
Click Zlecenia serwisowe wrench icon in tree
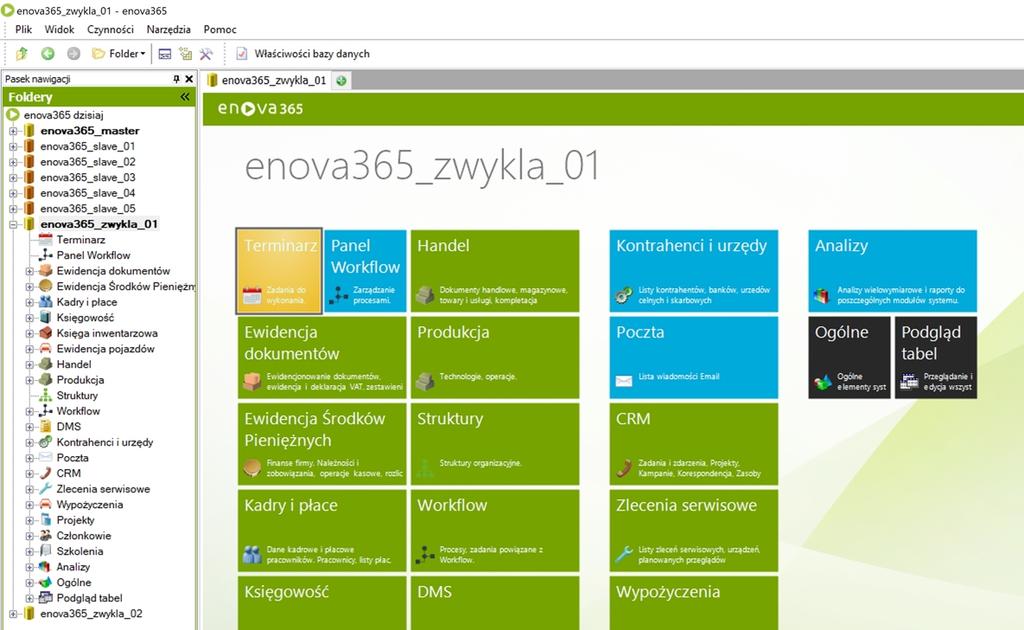tap(45, 489)
